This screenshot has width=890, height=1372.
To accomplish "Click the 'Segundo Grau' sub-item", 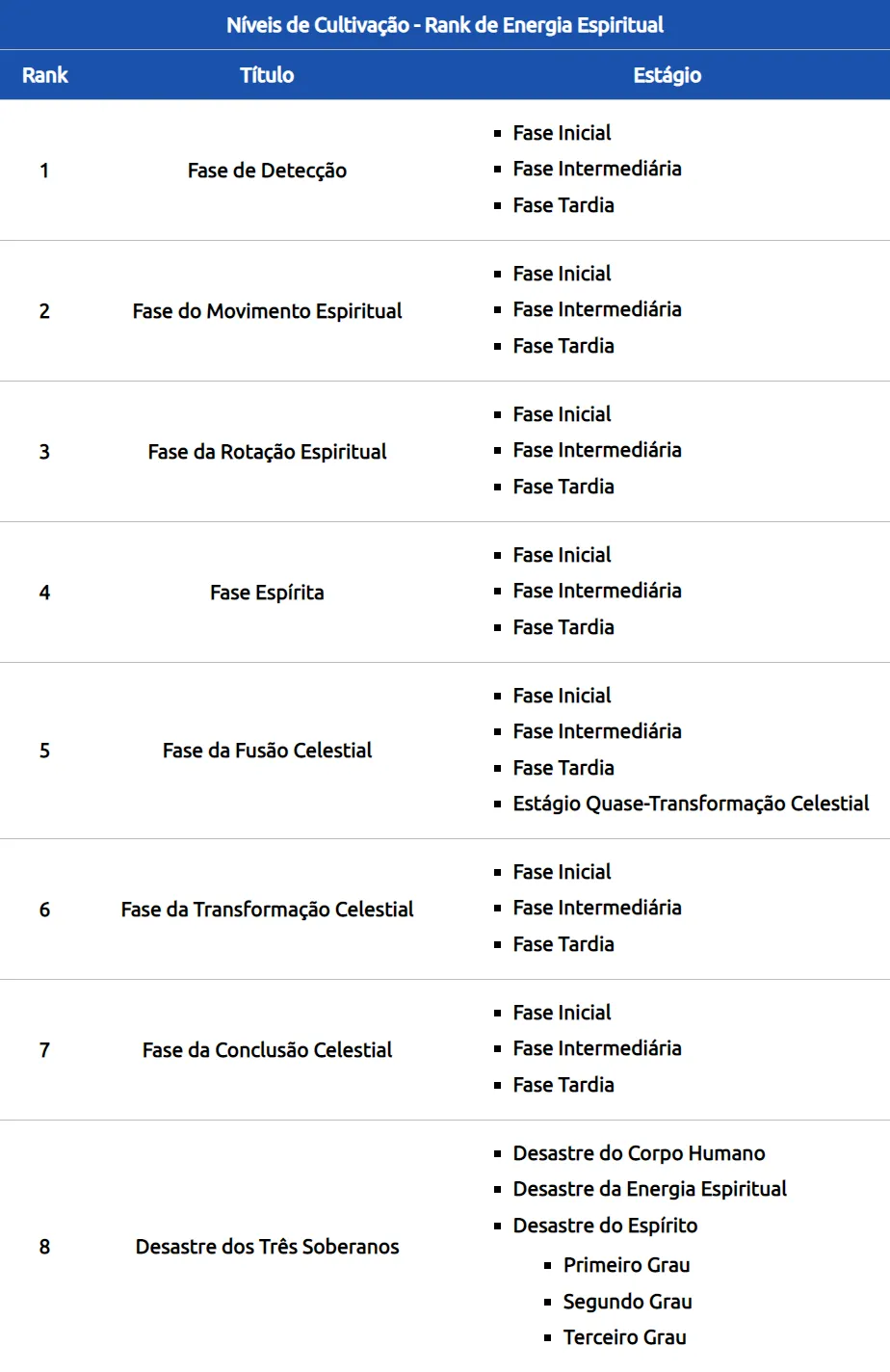I will click(627, 1302).
